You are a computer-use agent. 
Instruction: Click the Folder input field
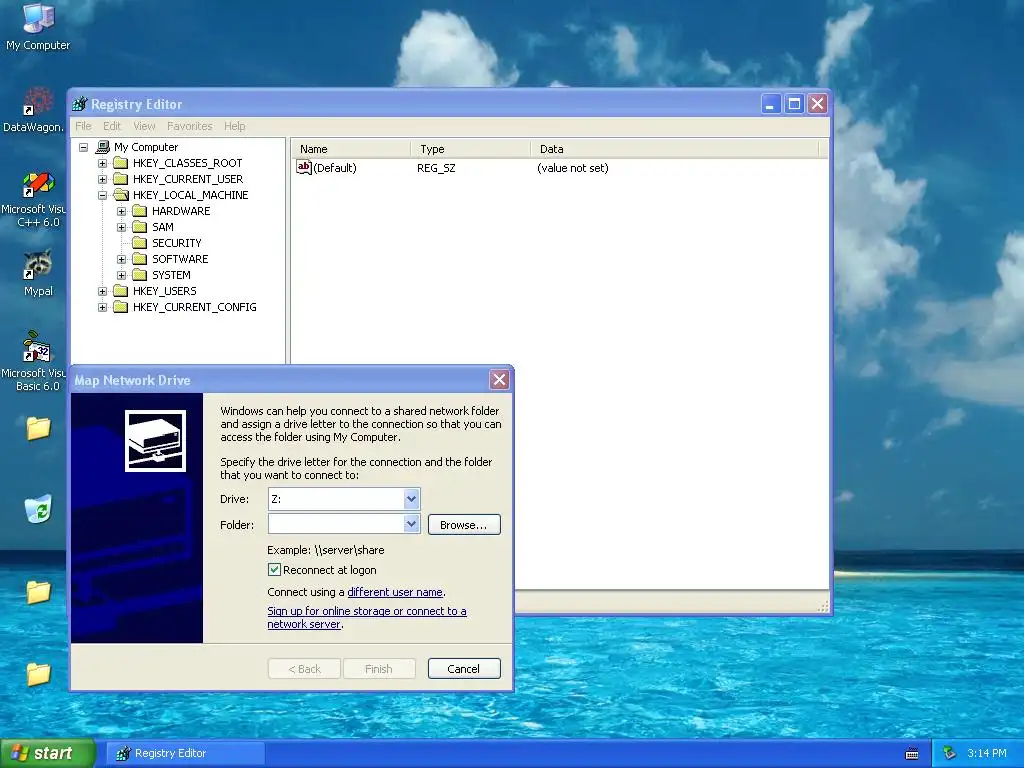tap(336, 524)
